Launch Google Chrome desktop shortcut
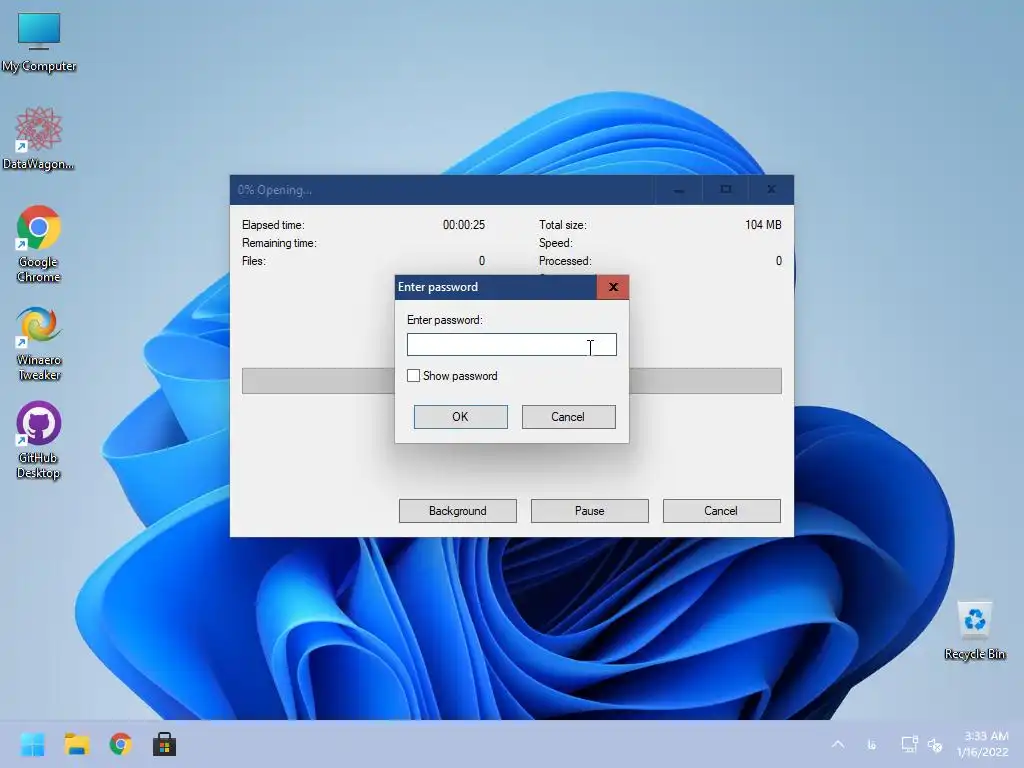This screenshot has width=1024, height=768. (x=39, y=244)
